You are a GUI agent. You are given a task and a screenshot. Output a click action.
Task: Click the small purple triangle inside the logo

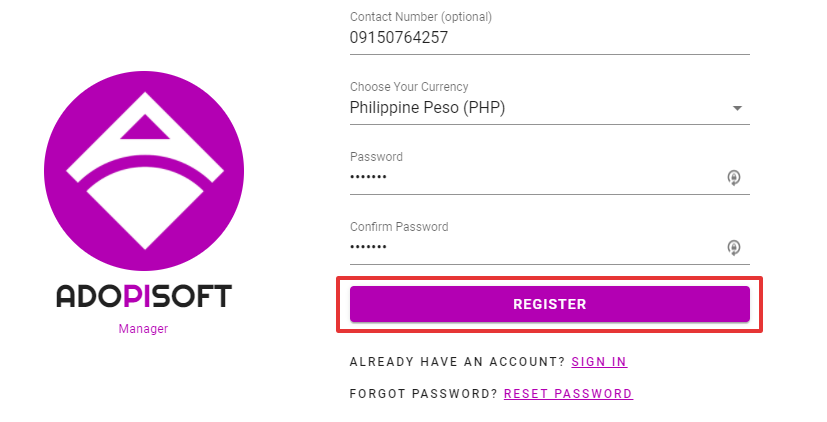click(145, 127)
